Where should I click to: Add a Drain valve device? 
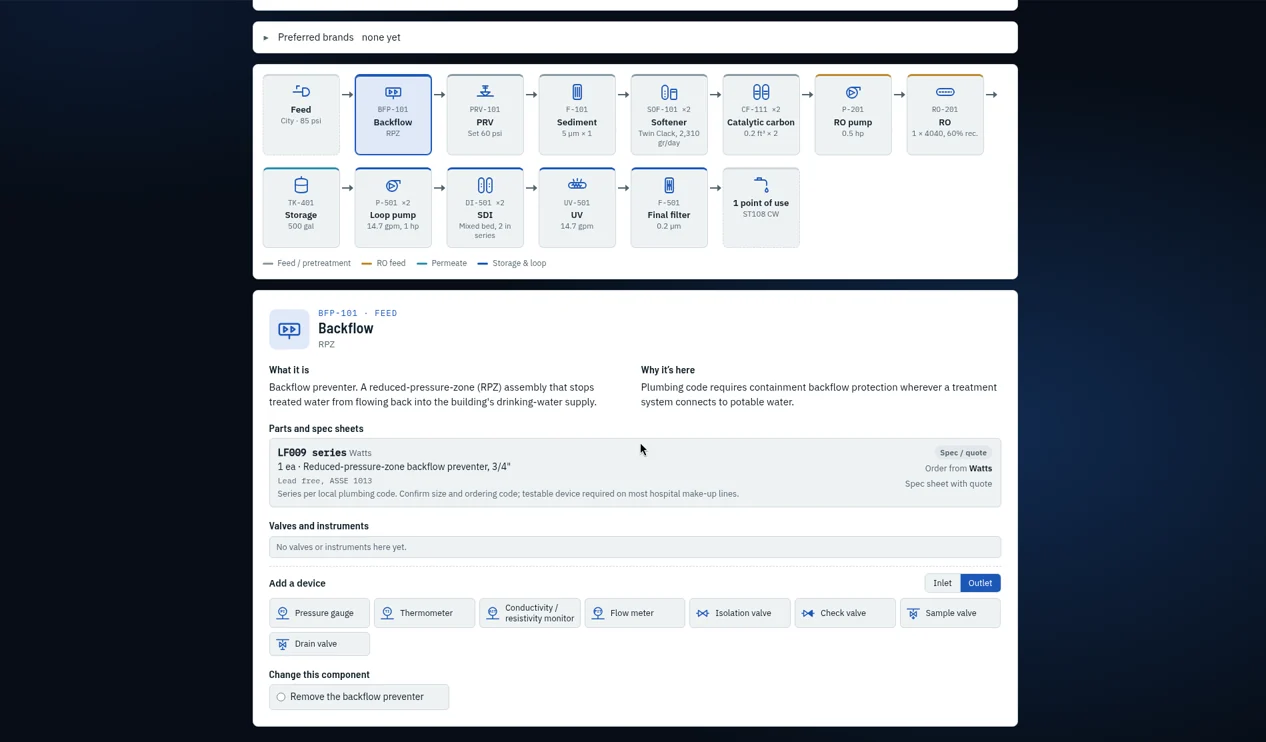[319, 644]
